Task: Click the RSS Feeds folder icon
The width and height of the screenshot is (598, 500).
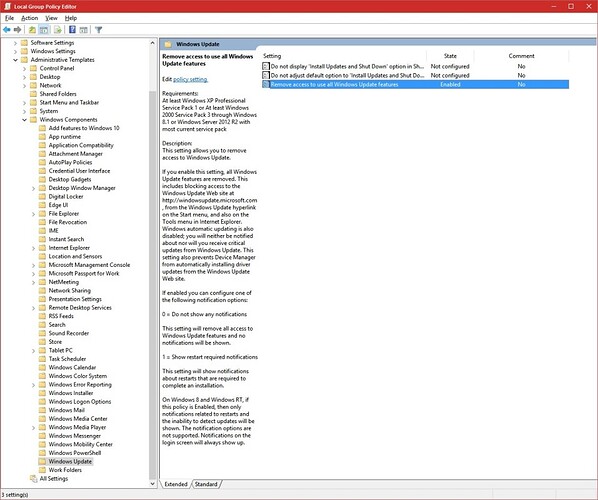Action: (x=42, y=316)
